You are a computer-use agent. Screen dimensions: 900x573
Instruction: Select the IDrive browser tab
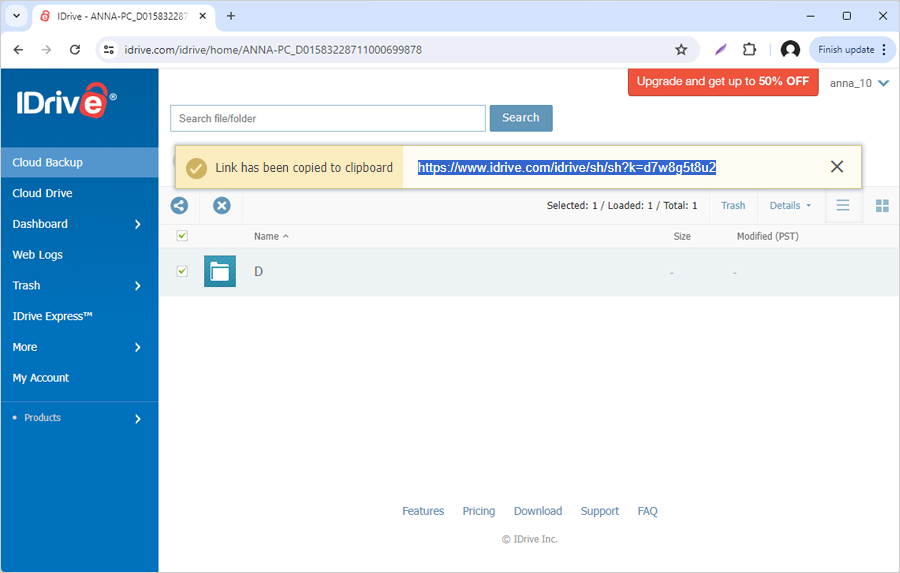pyautogui.click(x=123, y=17)
